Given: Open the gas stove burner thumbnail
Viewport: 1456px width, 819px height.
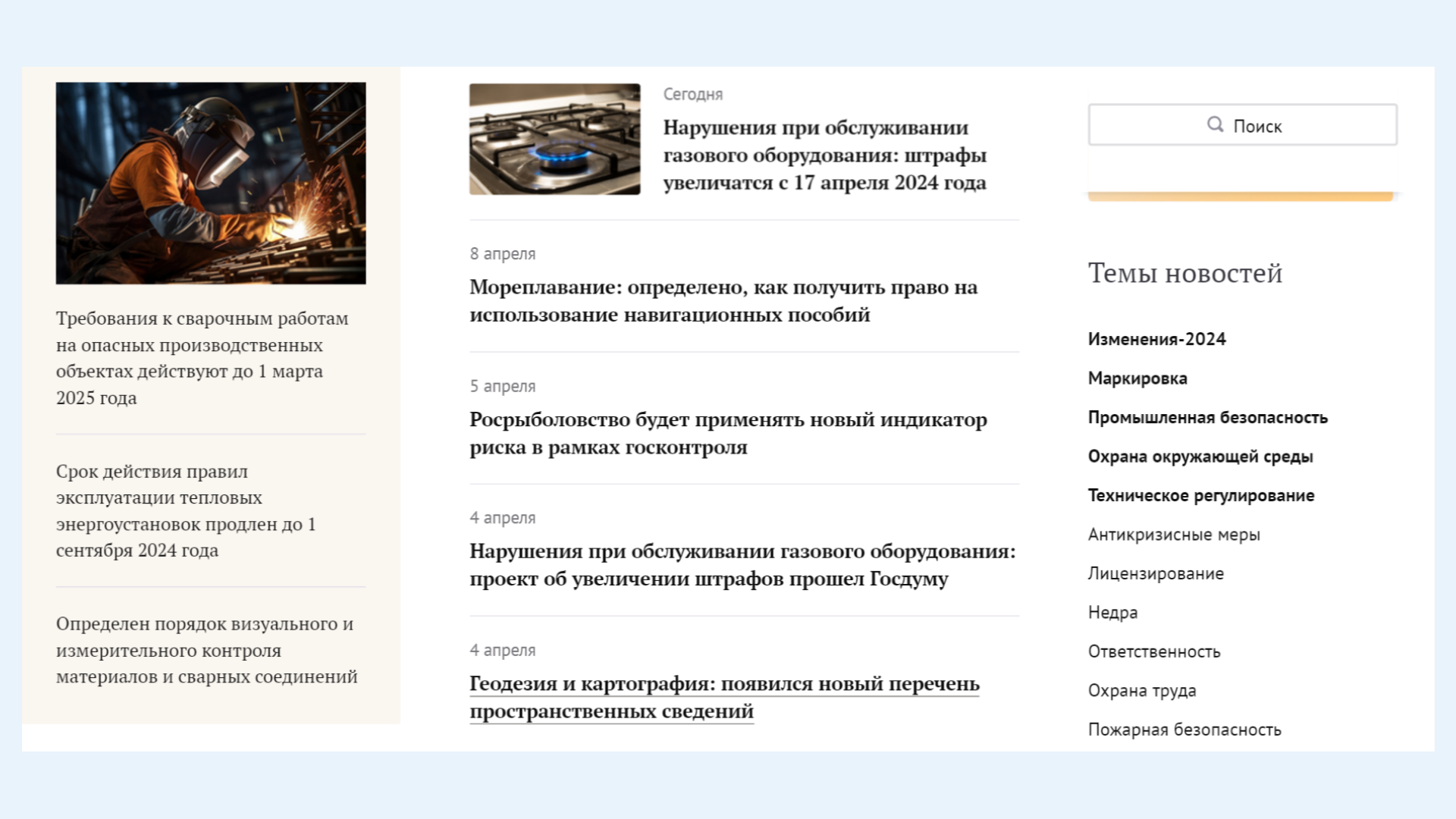Looking at the screenshot, I should click(554, 139).
